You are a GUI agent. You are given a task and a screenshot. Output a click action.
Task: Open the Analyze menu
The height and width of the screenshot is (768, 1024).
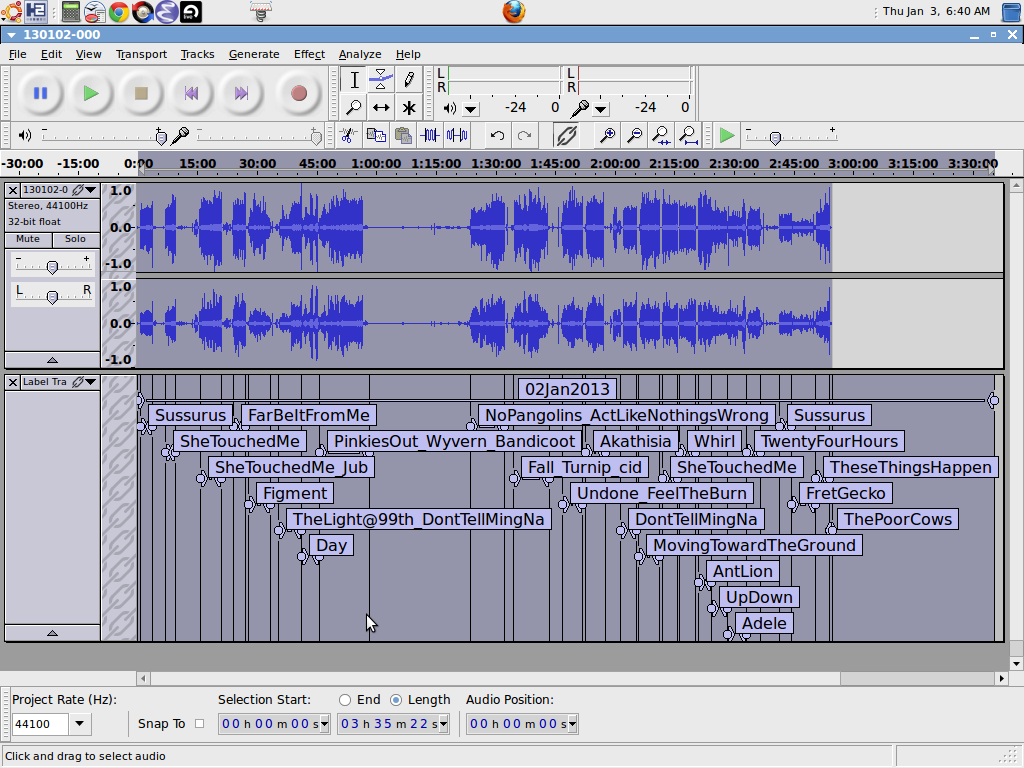pos(359,54)
